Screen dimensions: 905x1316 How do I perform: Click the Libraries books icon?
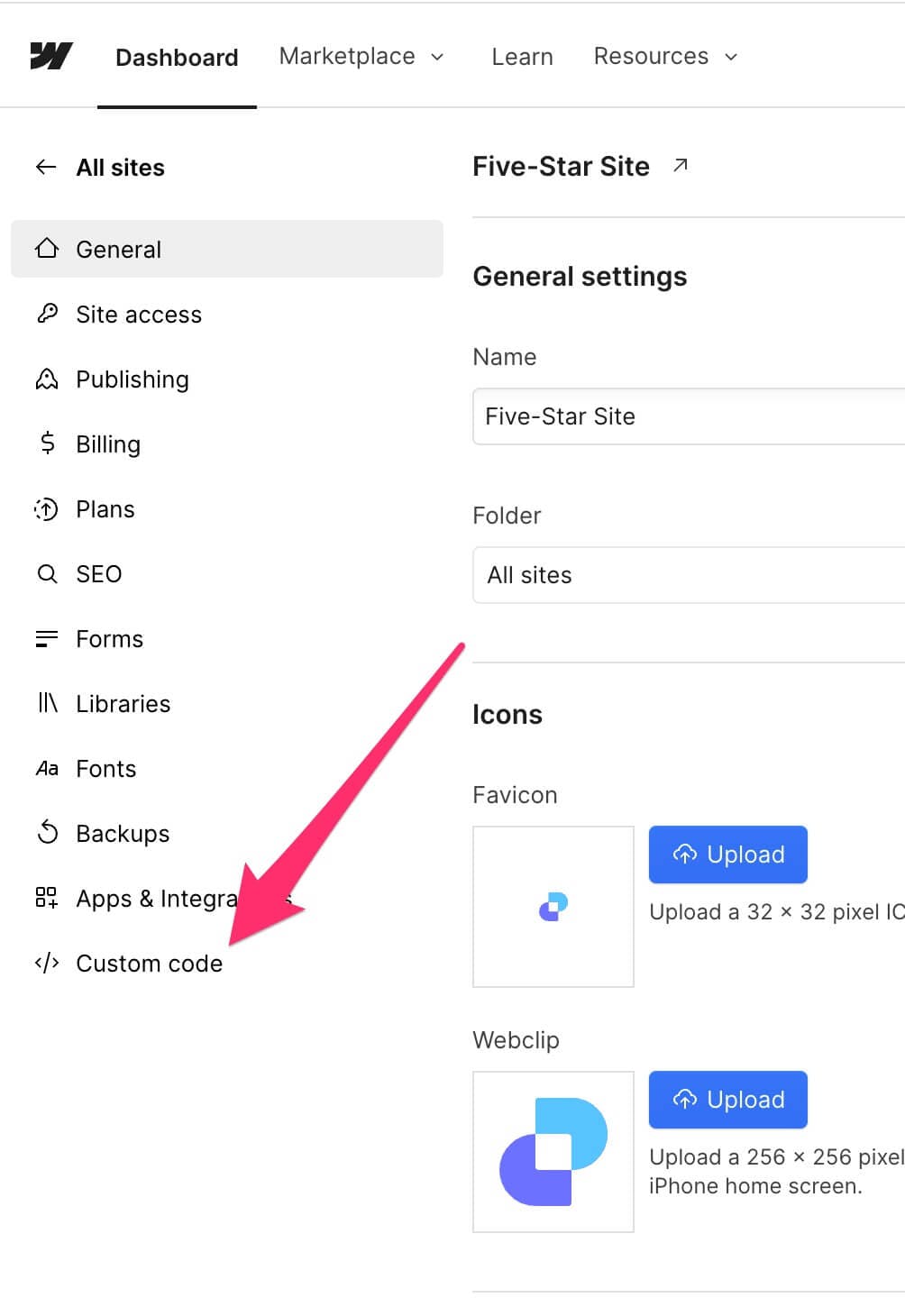[47, 703]
